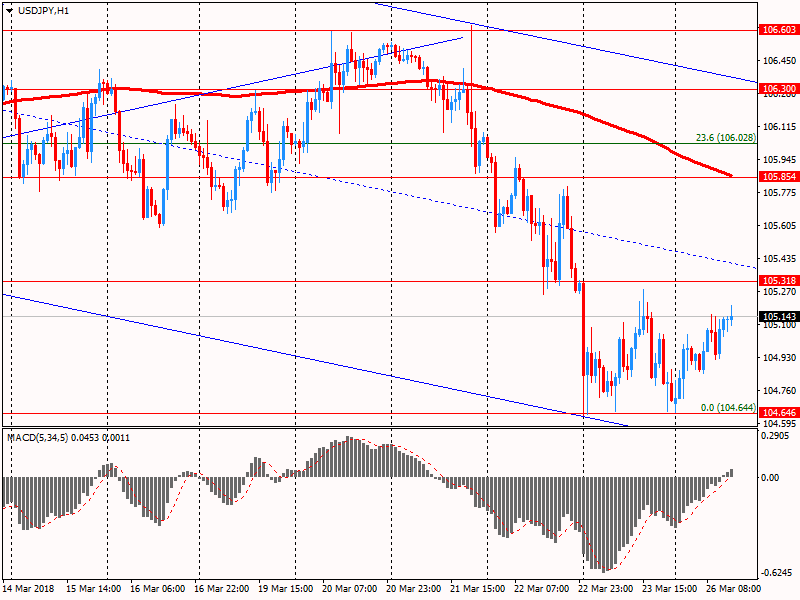Click the 104.930 price scale value

pos(779,357)
